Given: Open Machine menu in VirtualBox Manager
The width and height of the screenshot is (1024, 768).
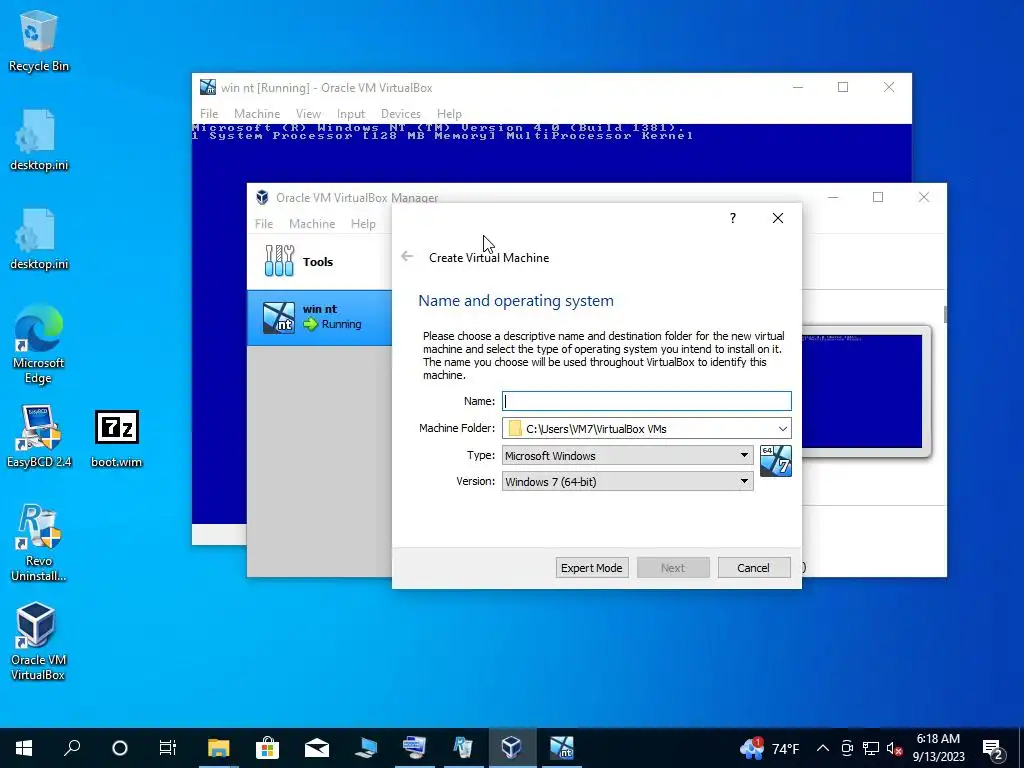Looking at the screenshot, I should (312, 223).
